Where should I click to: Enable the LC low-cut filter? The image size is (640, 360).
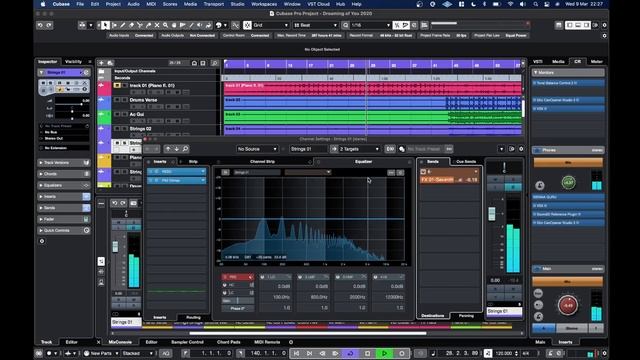coord(225,293)
